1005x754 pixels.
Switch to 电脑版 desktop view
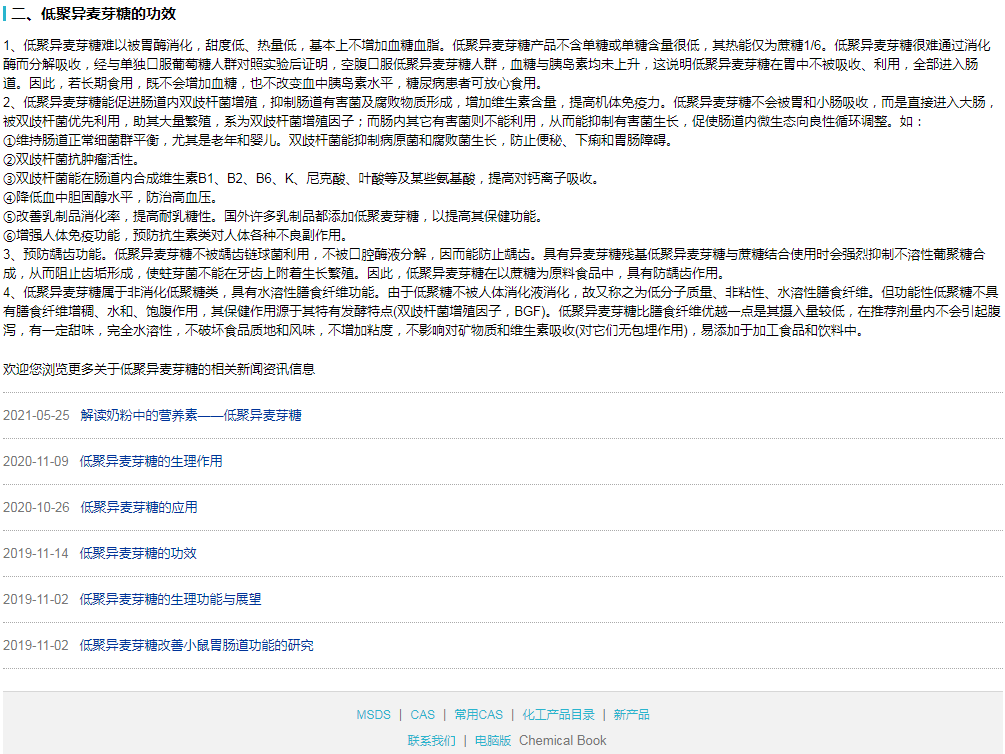coord(493,740)
